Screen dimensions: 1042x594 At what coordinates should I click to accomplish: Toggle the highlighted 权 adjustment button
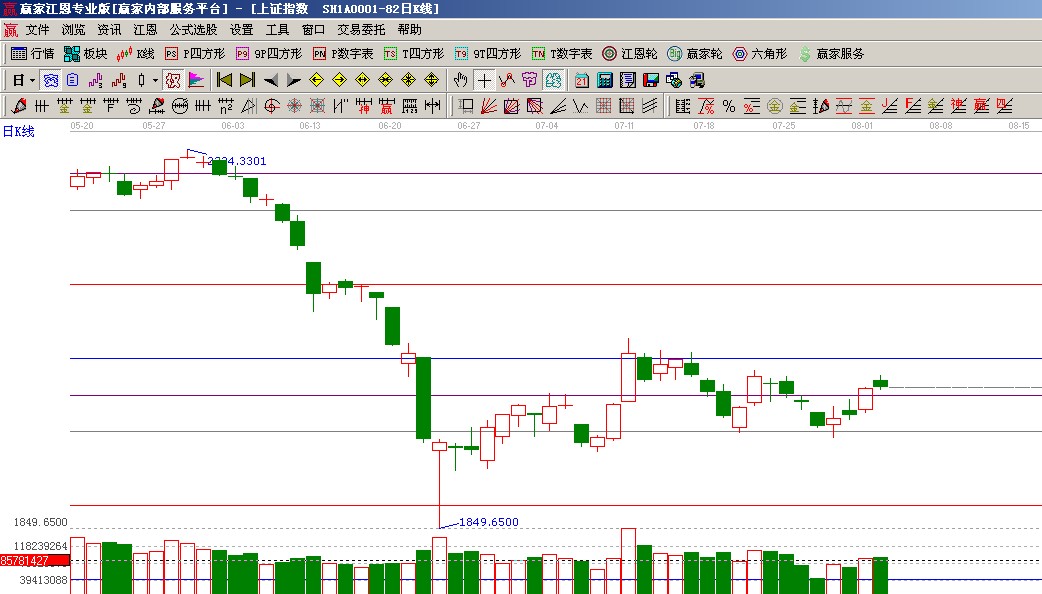pyautogui.click(x=172, y=80)
